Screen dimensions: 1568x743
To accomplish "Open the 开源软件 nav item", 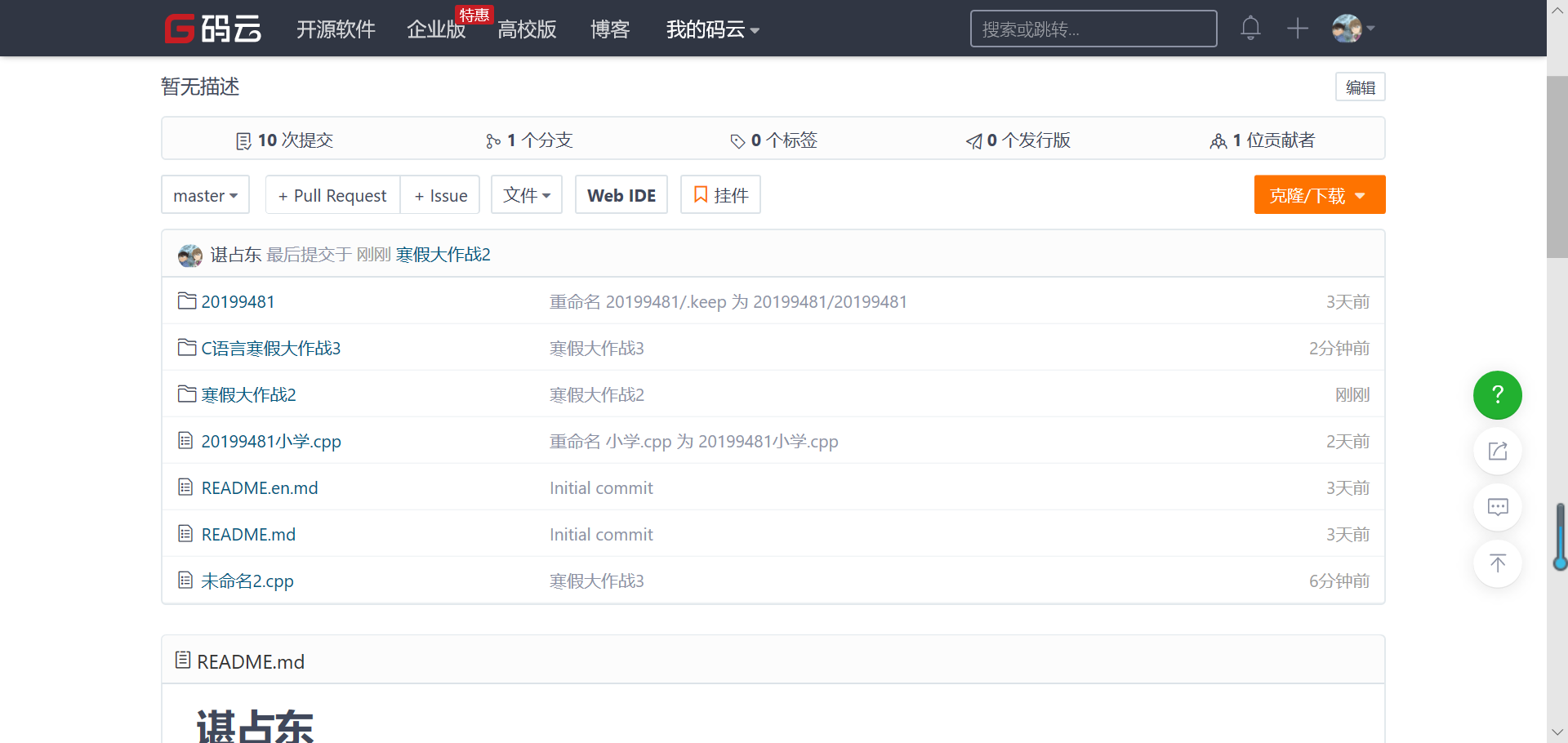I will [336, 29].
